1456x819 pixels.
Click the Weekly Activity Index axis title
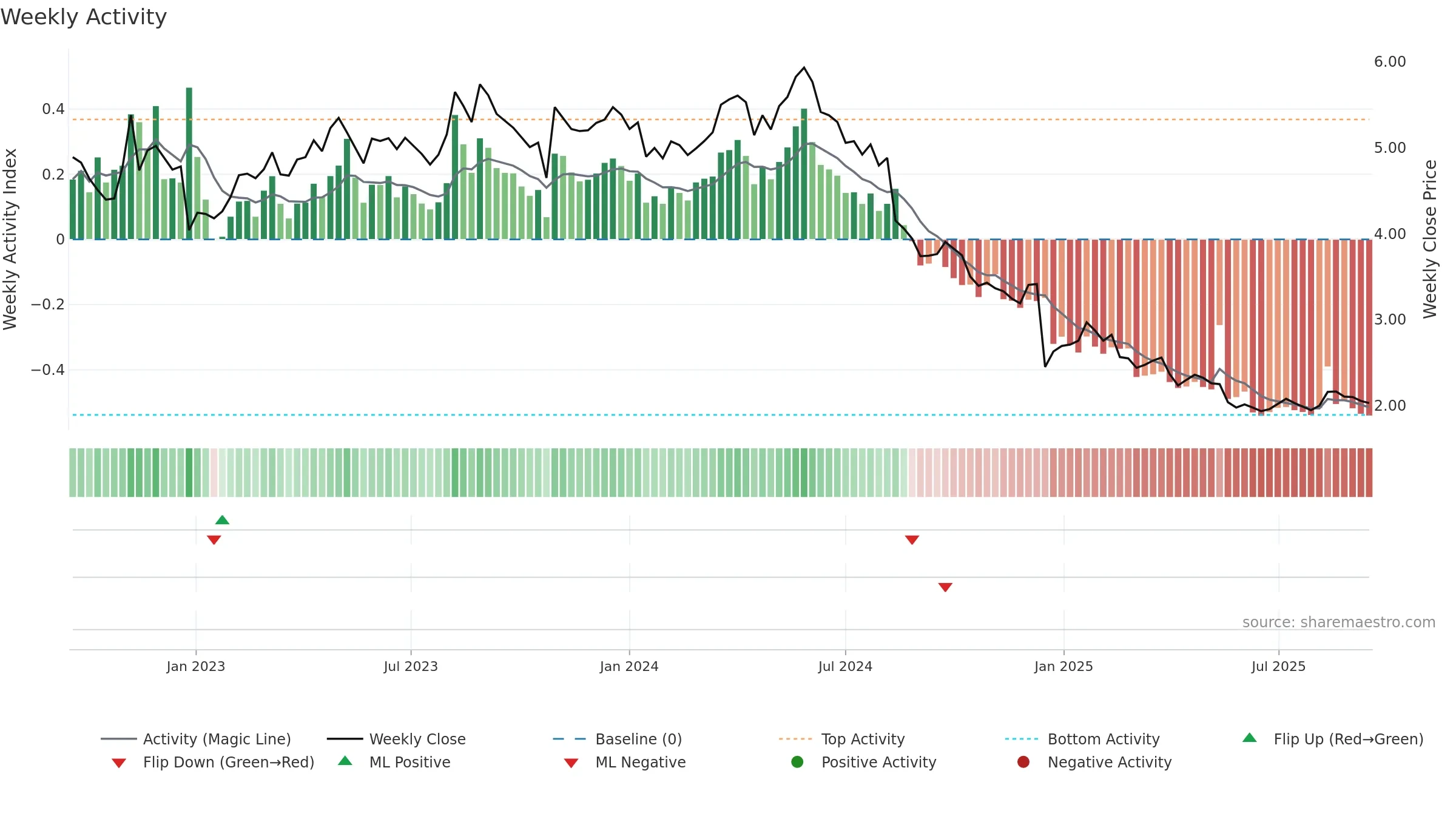pyautogui.click(x=10, y=239)
